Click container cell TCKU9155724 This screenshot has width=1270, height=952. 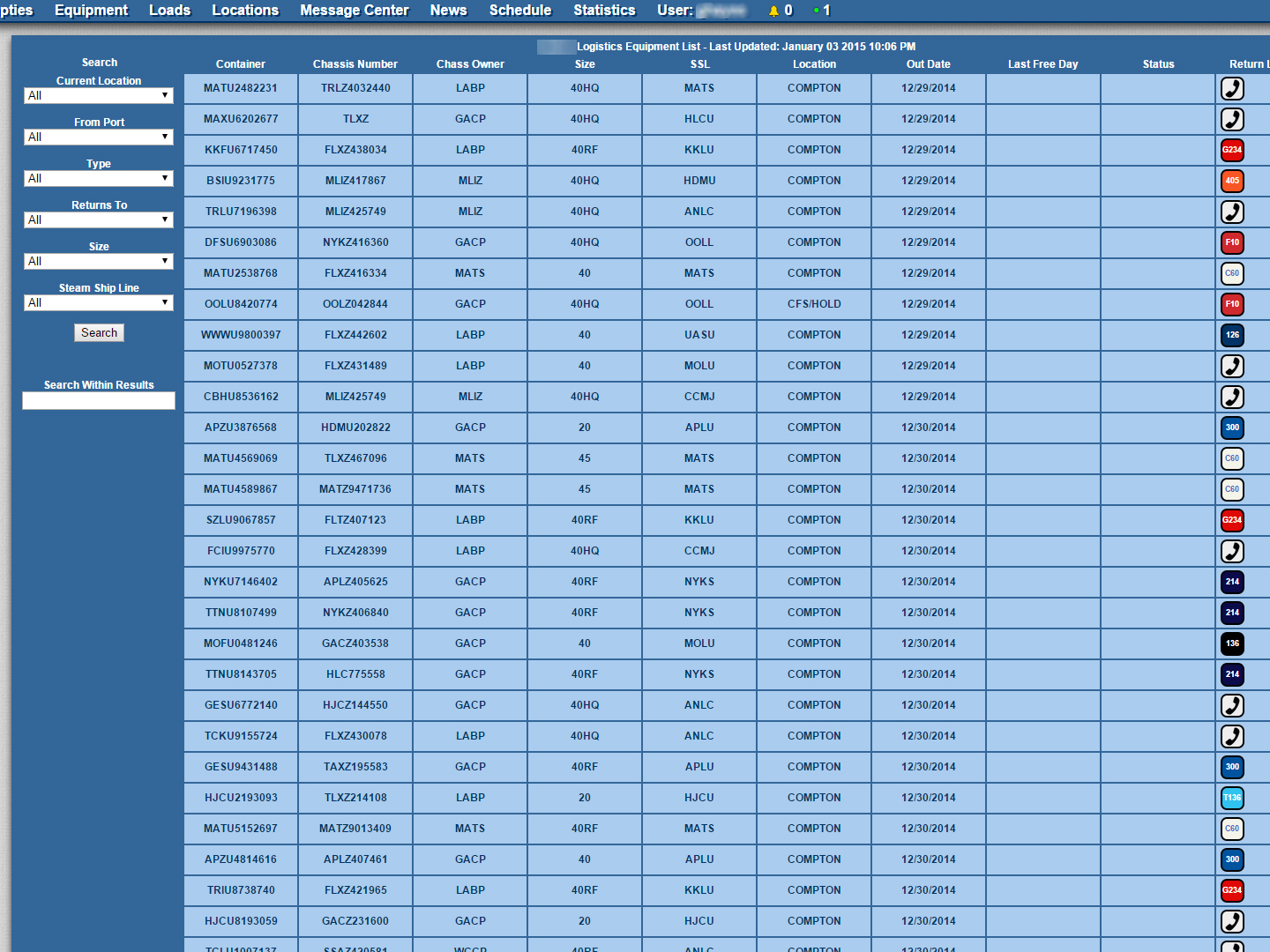[x=241, y=736]
